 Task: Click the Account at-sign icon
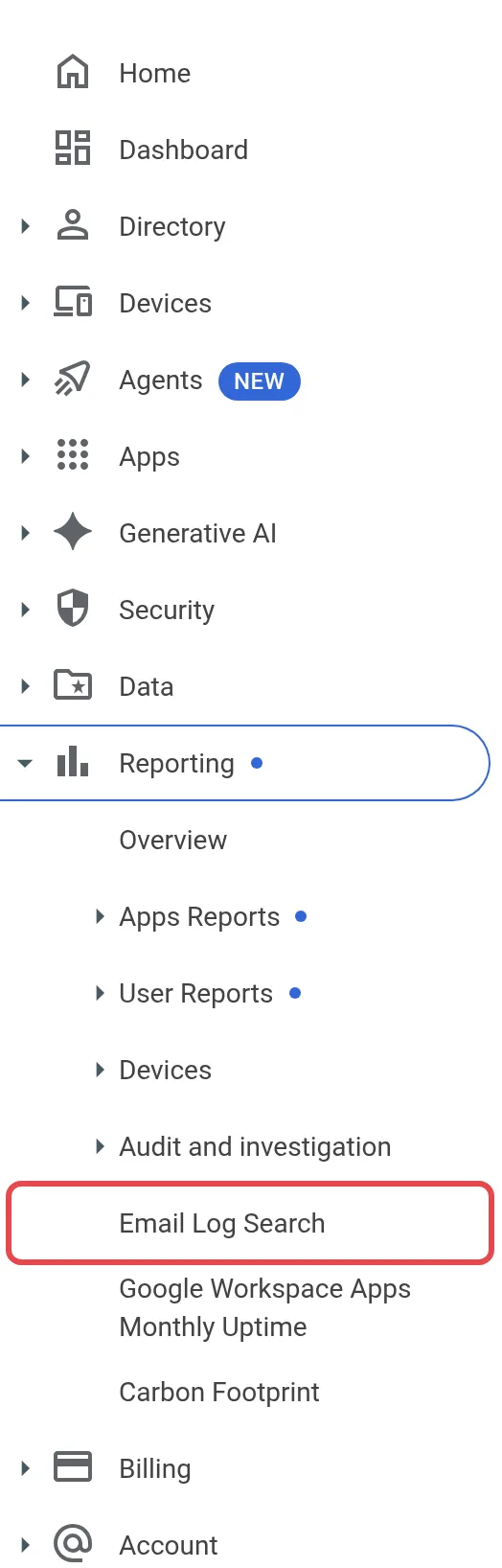point(73,1545)
